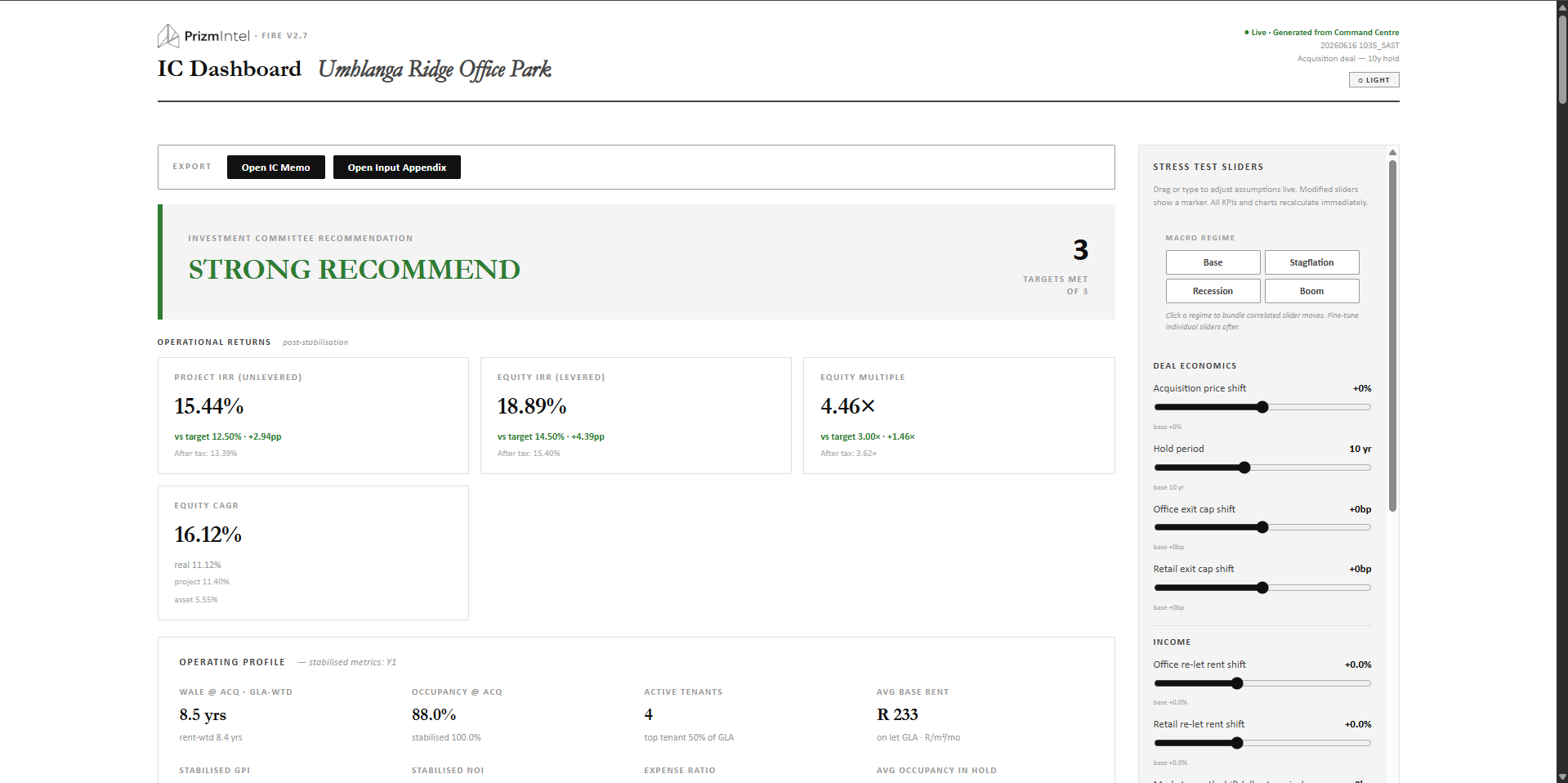Click the Office exit cap shift +0bp value
Screen dimensions: 1568x783
[1360, 509]
